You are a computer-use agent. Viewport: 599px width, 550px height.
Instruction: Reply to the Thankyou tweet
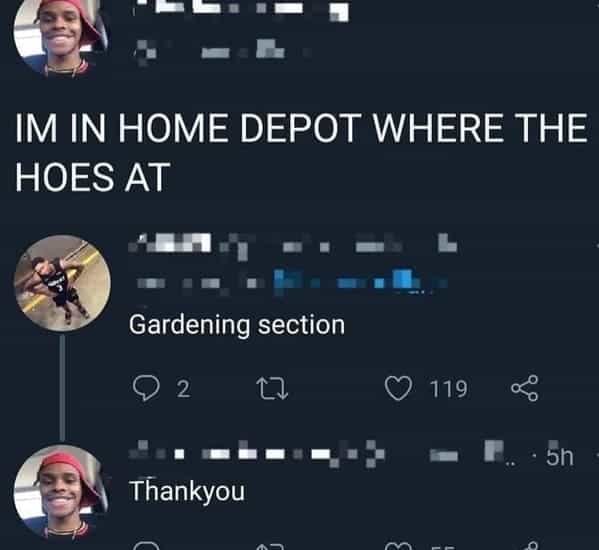[x=146, y=546]
